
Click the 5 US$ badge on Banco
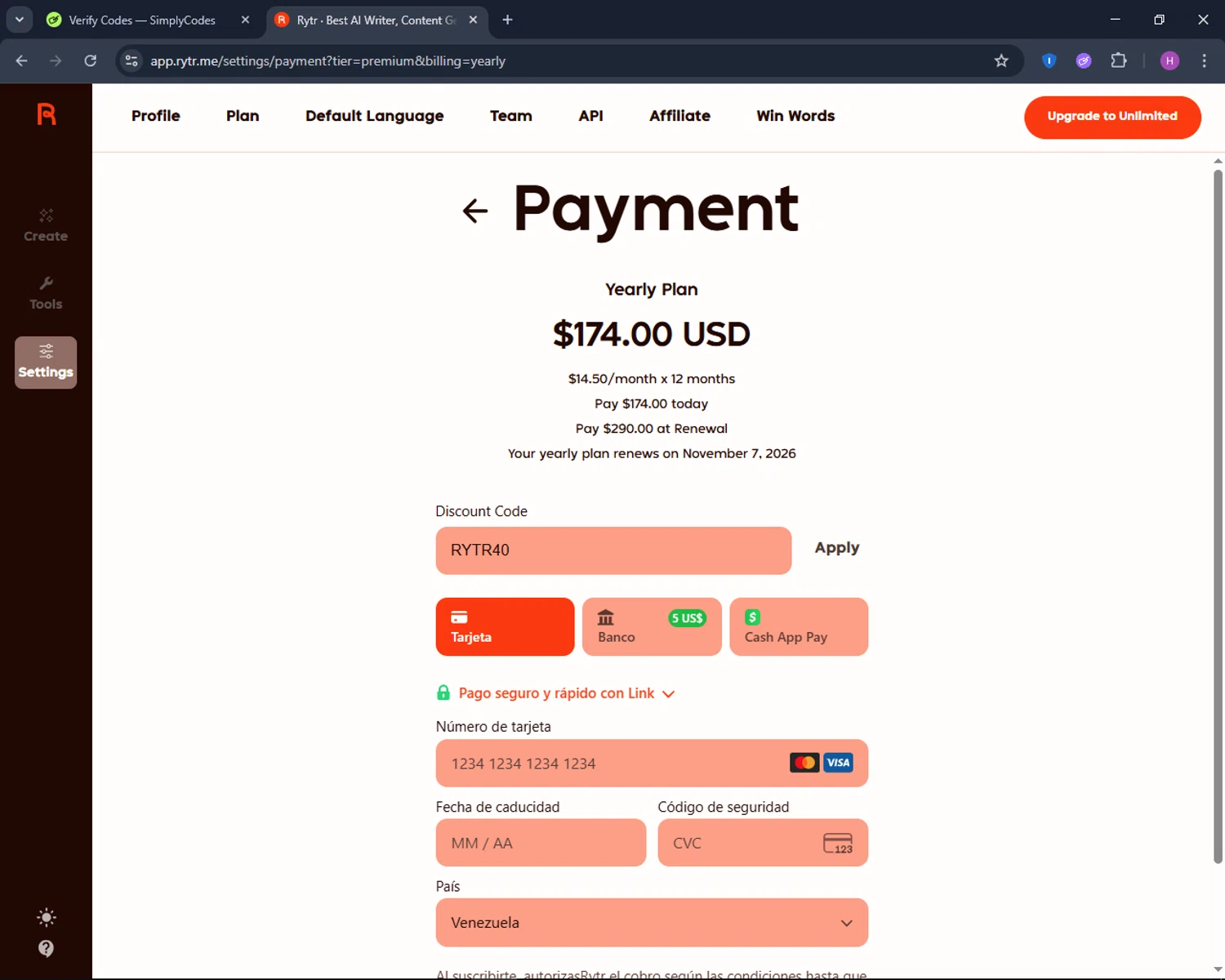(688, 618)
